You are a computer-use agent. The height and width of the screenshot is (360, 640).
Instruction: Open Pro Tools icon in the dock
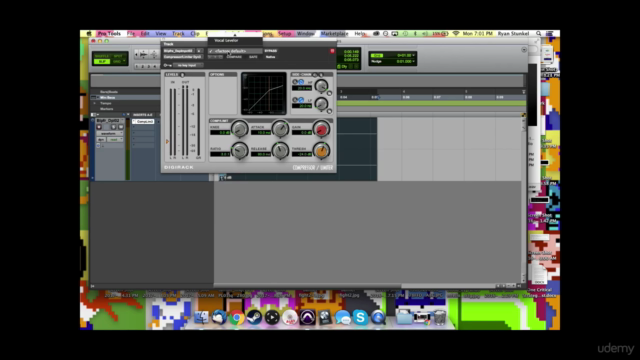(x=307, y=317)
